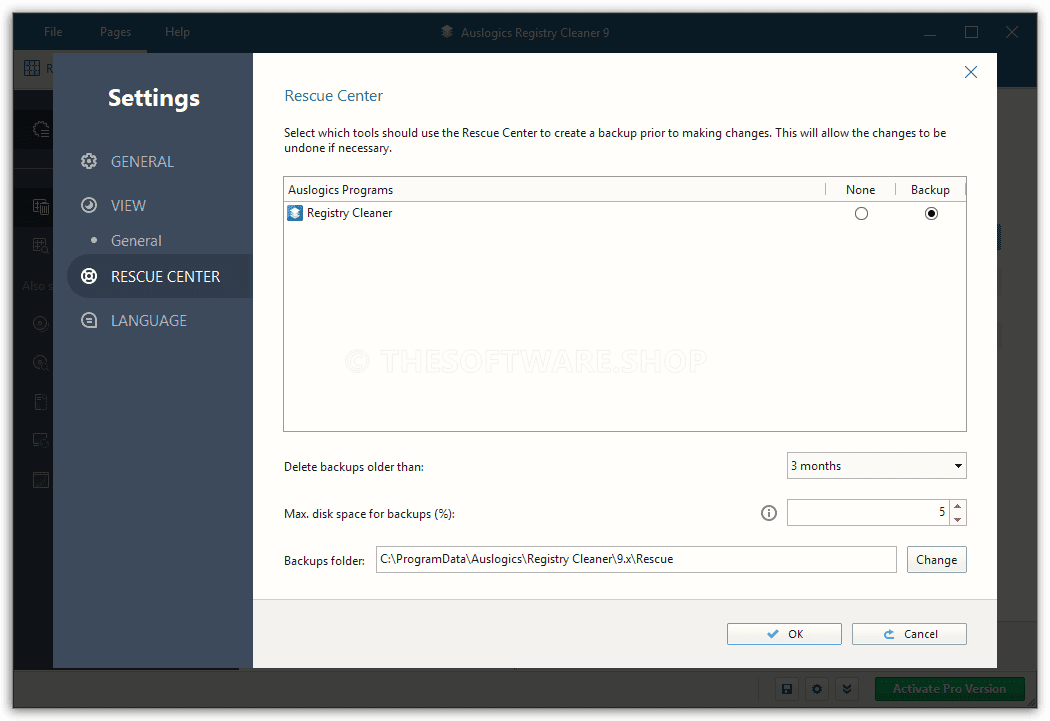Screen dimensions: 1050x721
Task: Open the Help menu in the main window
Action: (177, 31)
